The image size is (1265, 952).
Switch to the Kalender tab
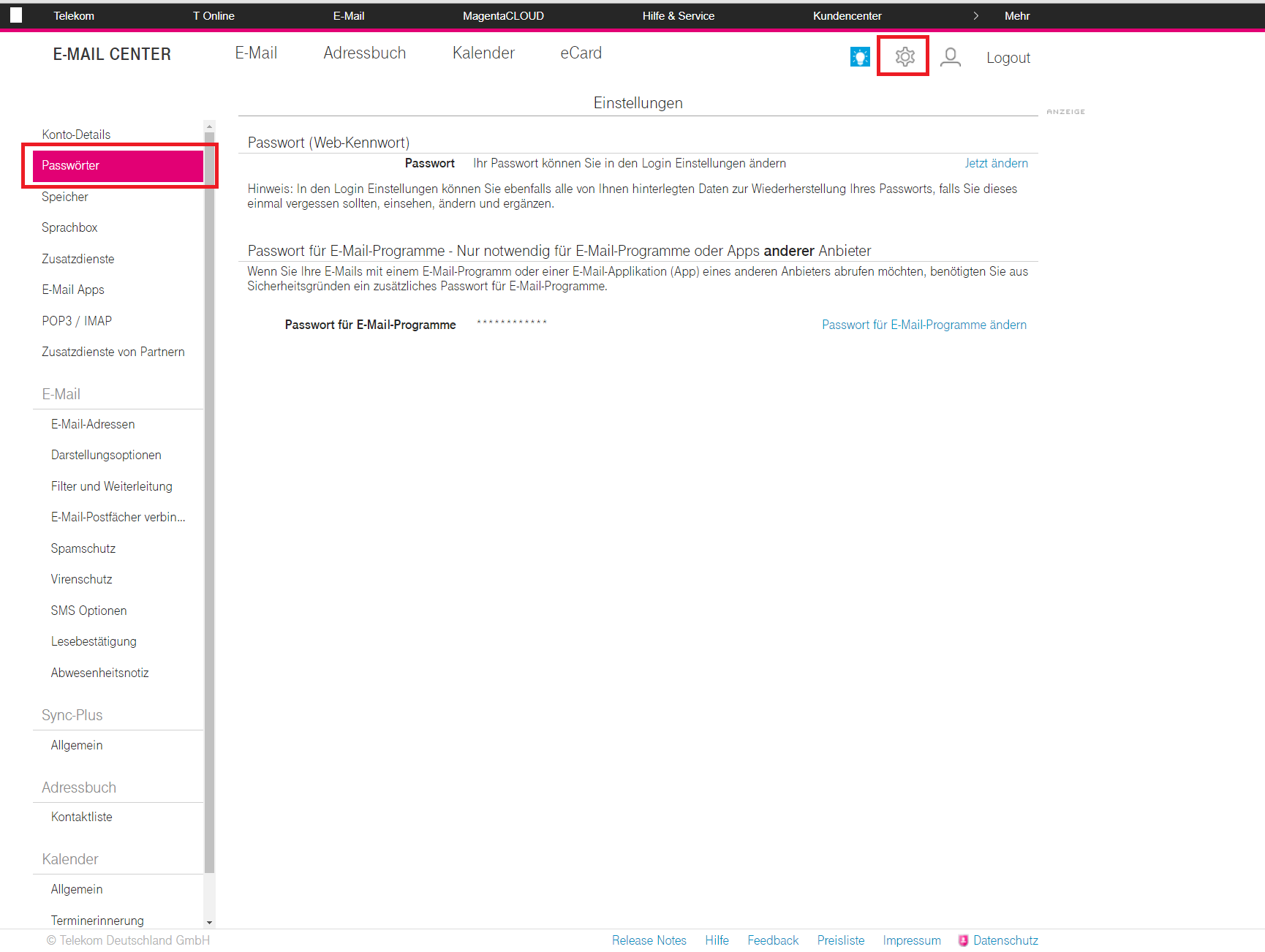click(x=483, y=53)
